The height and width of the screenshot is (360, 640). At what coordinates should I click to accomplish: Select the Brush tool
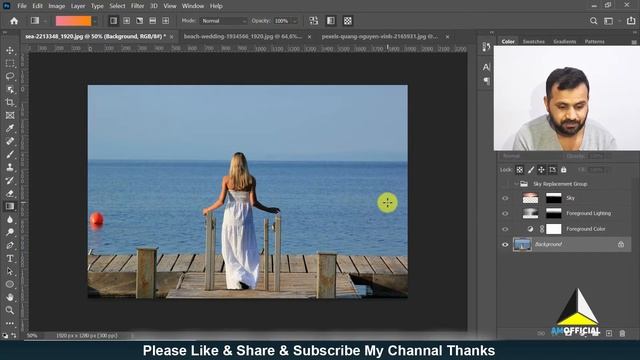tap(10, 154)
